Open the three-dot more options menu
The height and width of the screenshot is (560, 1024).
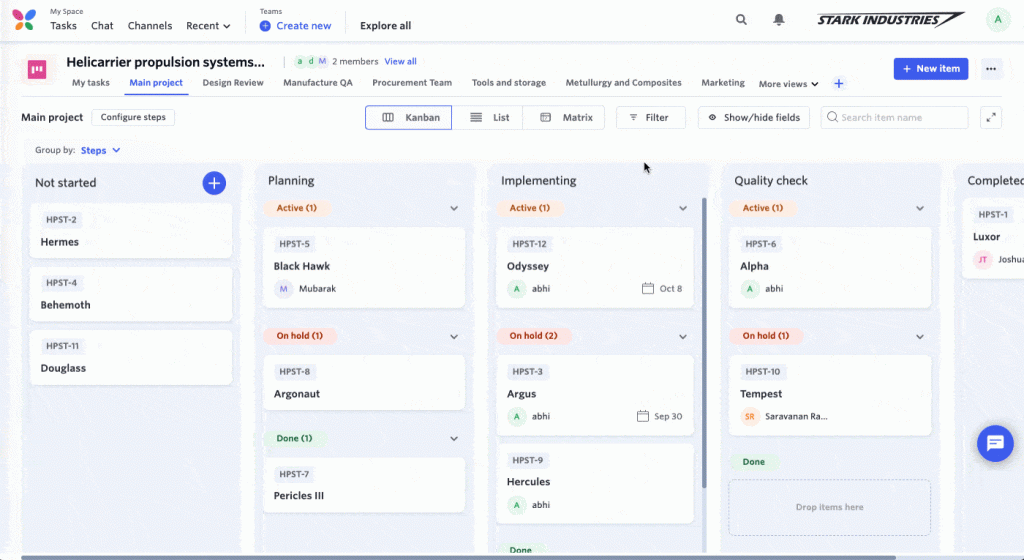[x=991, y=69]
